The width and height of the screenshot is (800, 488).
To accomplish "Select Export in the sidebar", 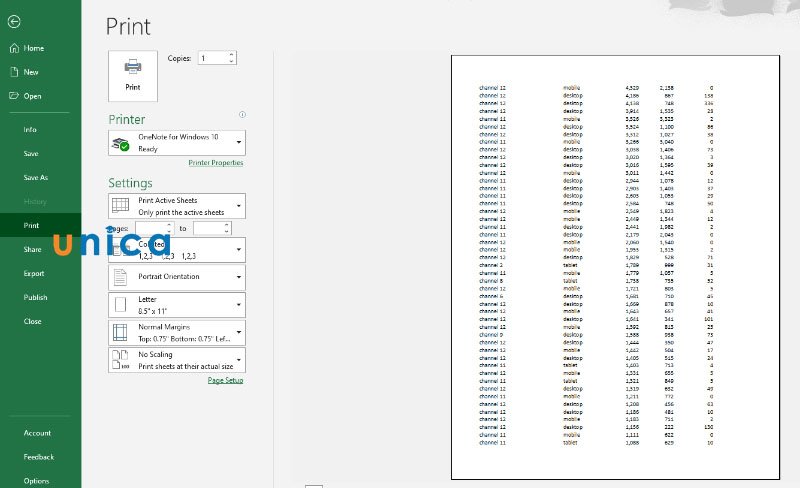I will coord(34,274).
